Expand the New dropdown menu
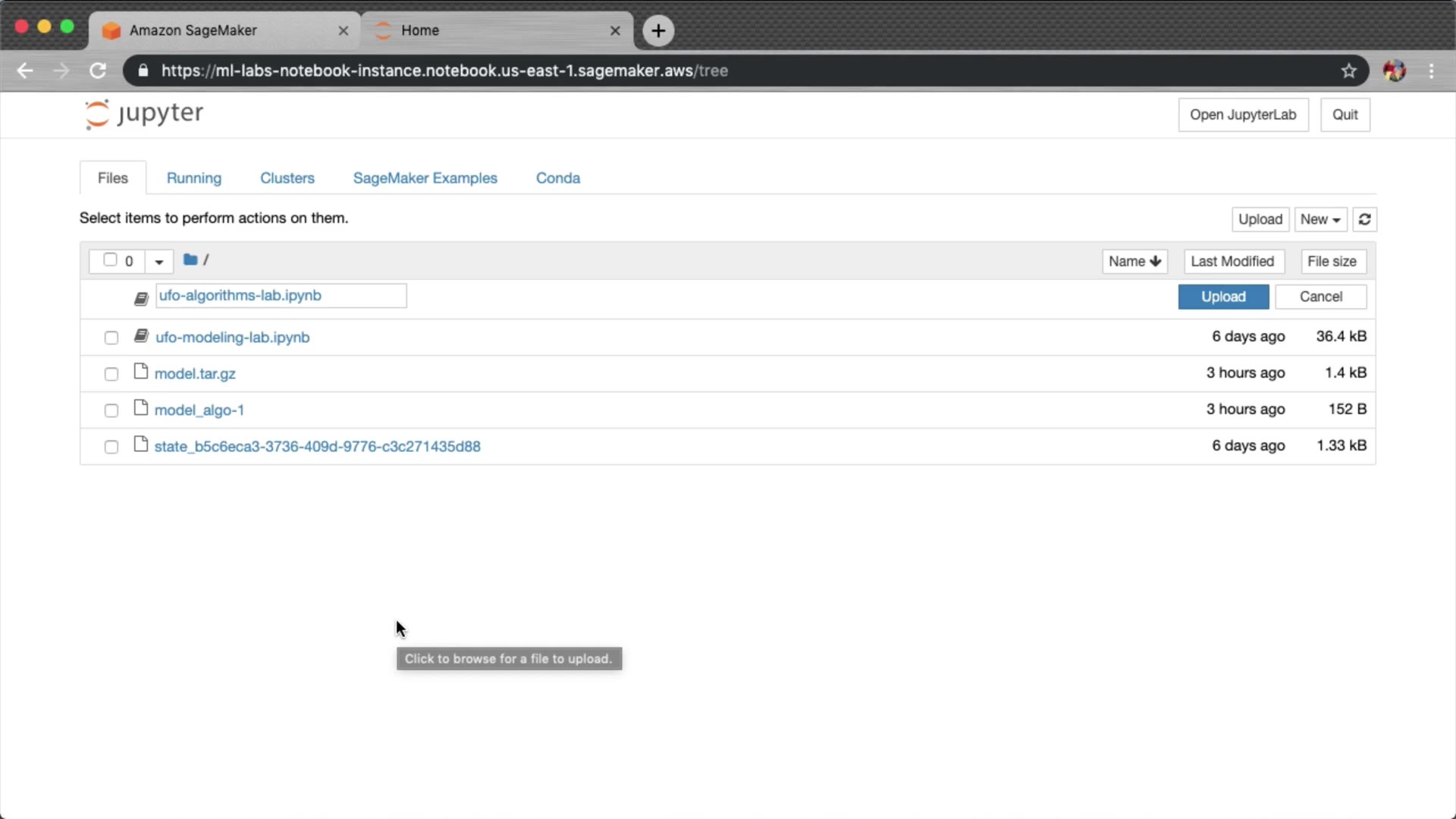Viewport: 1456px width, 819px height. coord(1320,219)
